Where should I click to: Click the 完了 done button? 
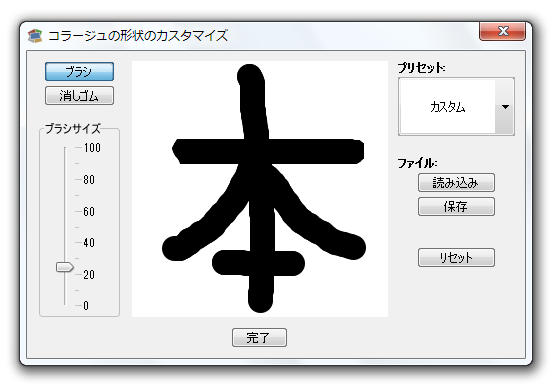coord(259,338)
